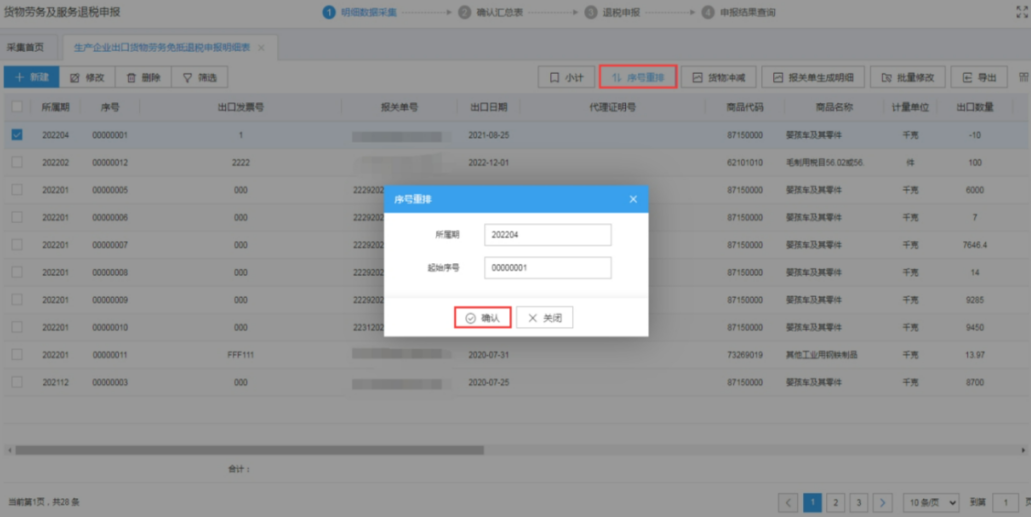This screenshot has height=517, width=1031.
Task: Select page 1 in pagination
Action: coord(812,503)
